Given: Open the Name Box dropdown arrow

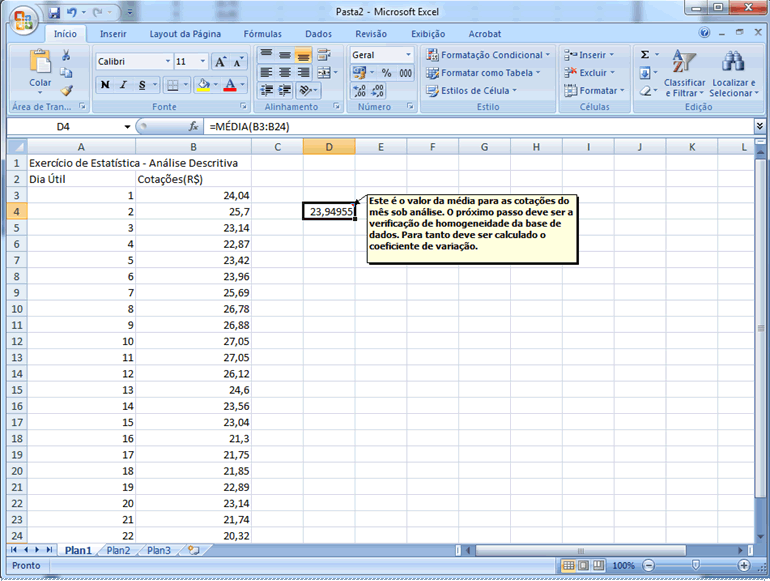Looking at the screenshot, I should pos(127,127).
